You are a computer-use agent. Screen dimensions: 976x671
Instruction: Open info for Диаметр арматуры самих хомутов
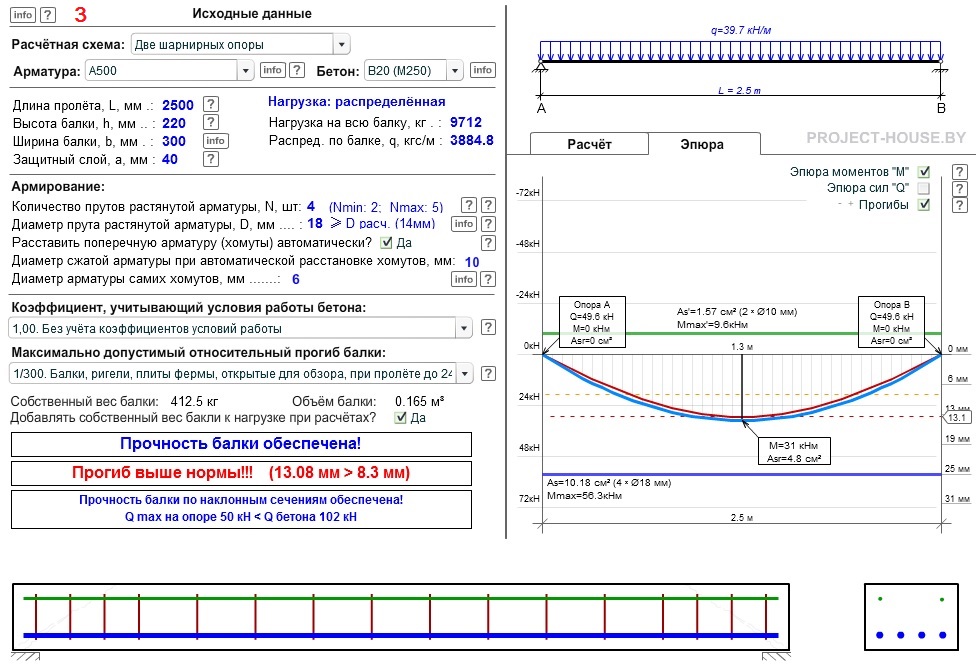464,279
